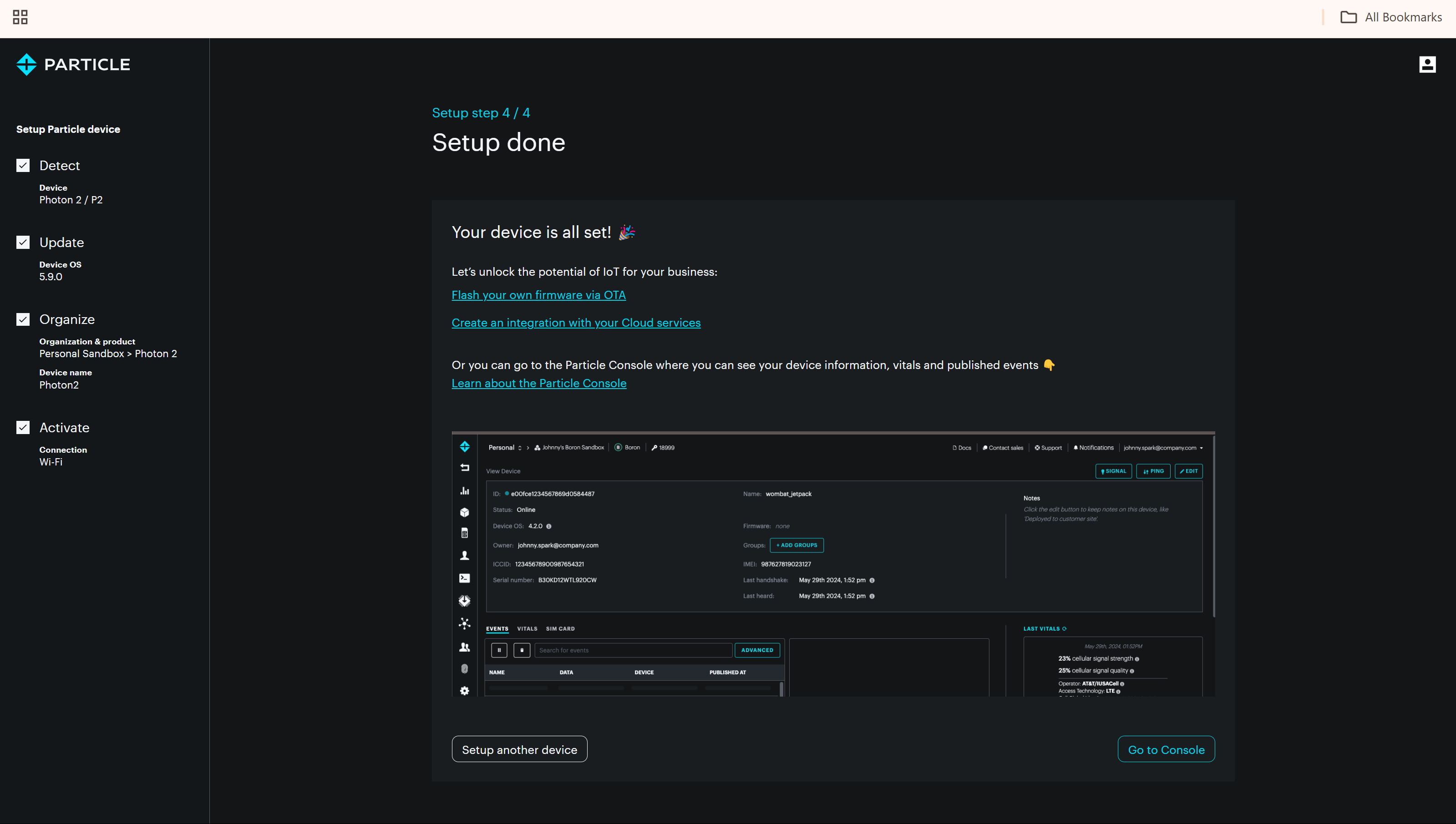
Task: Switch to the VITALS tab in preview
Action: 527,629
